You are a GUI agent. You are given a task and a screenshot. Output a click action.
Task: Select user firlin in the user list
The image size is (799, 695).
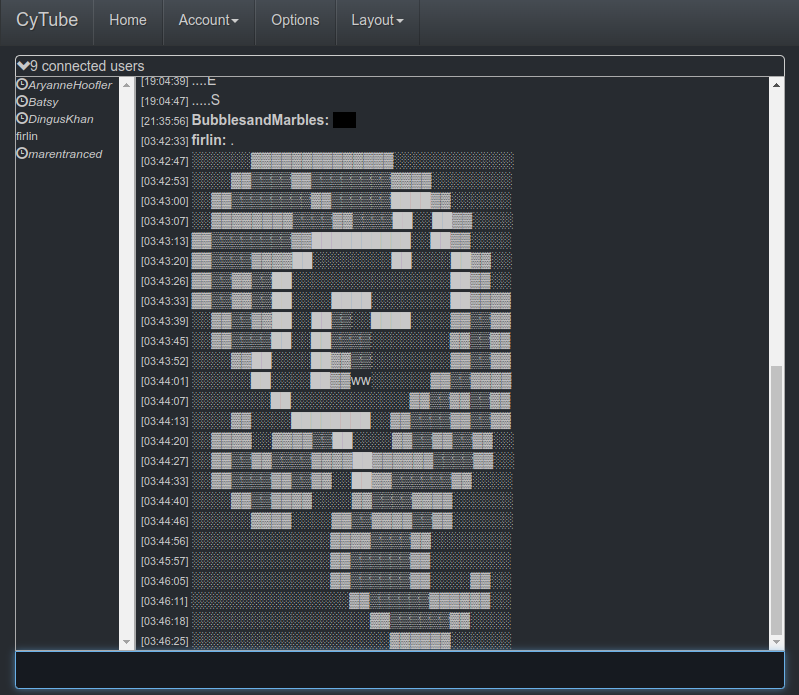pos(27,136)
